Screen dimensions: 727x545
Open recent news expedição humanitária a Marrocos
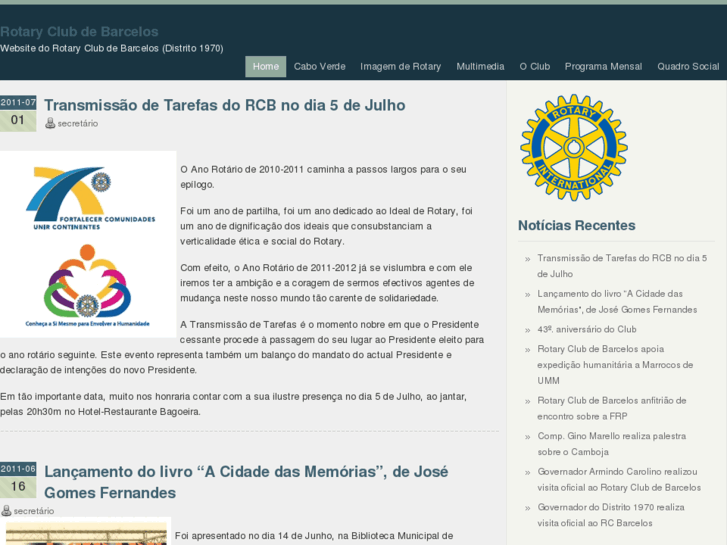click(x=615, y=365)
